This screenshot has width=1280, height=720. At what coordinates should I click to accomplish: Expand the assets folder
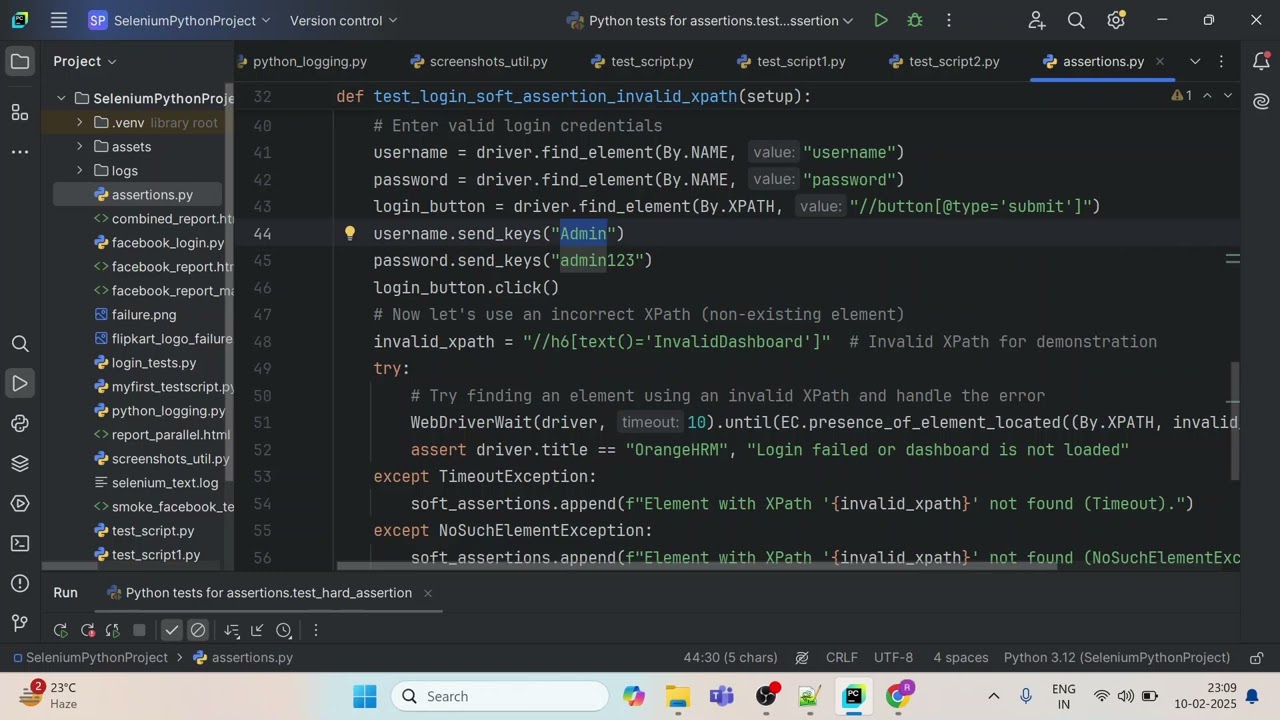coord(80,146)
